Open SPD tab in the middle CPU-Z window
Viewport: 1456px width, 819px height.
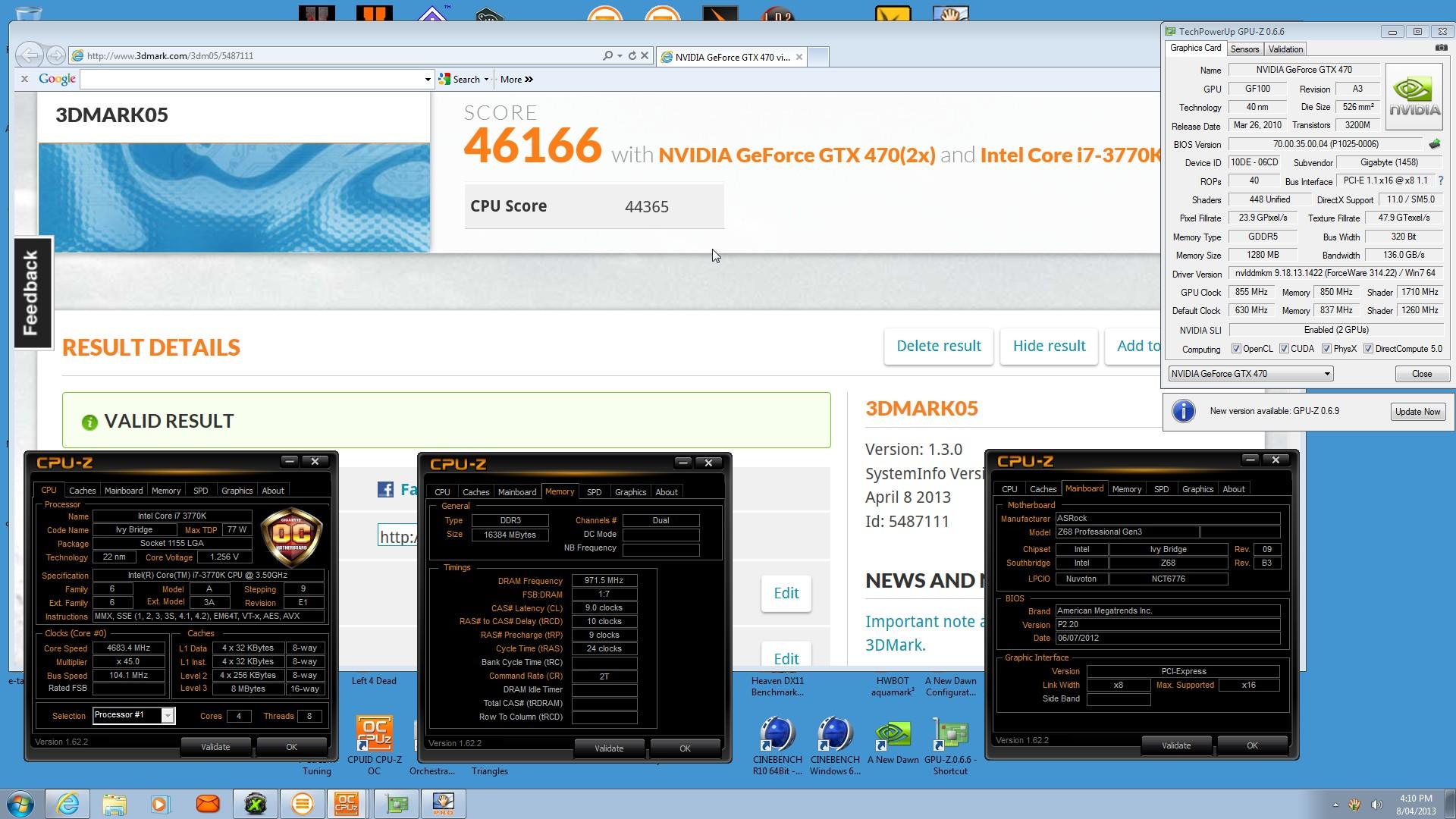click(594, 492)
